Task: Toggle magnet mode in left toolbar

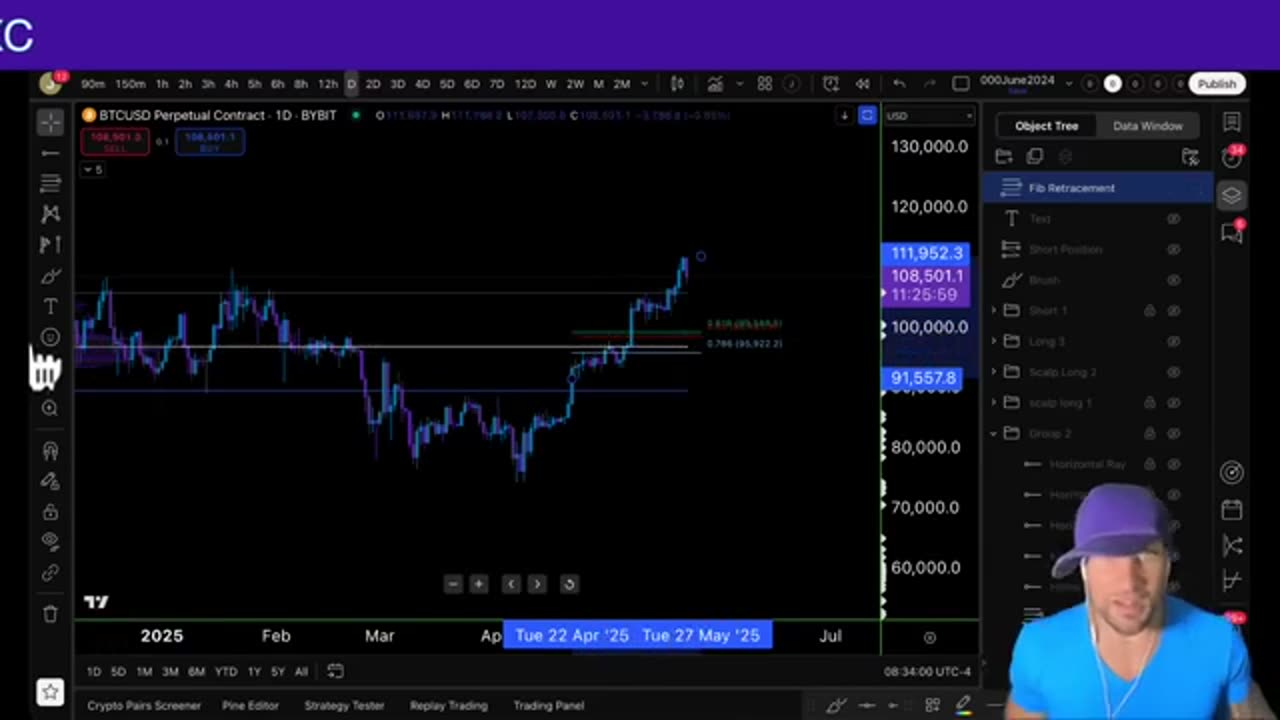Action: coord(50,451)
